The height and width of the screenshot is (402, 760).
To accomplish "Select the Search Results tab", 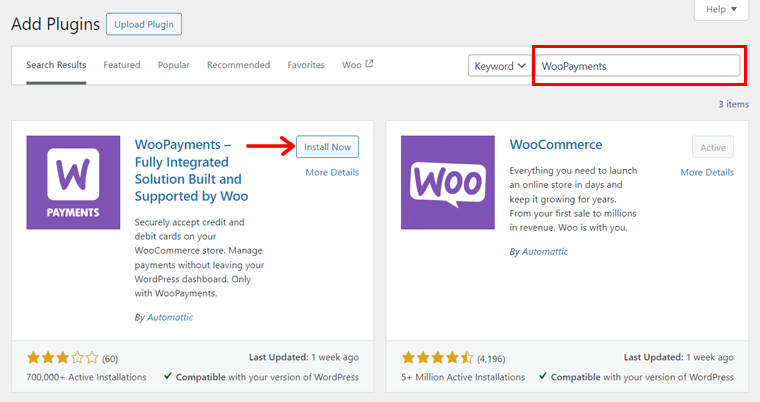I will coord(56,65).
